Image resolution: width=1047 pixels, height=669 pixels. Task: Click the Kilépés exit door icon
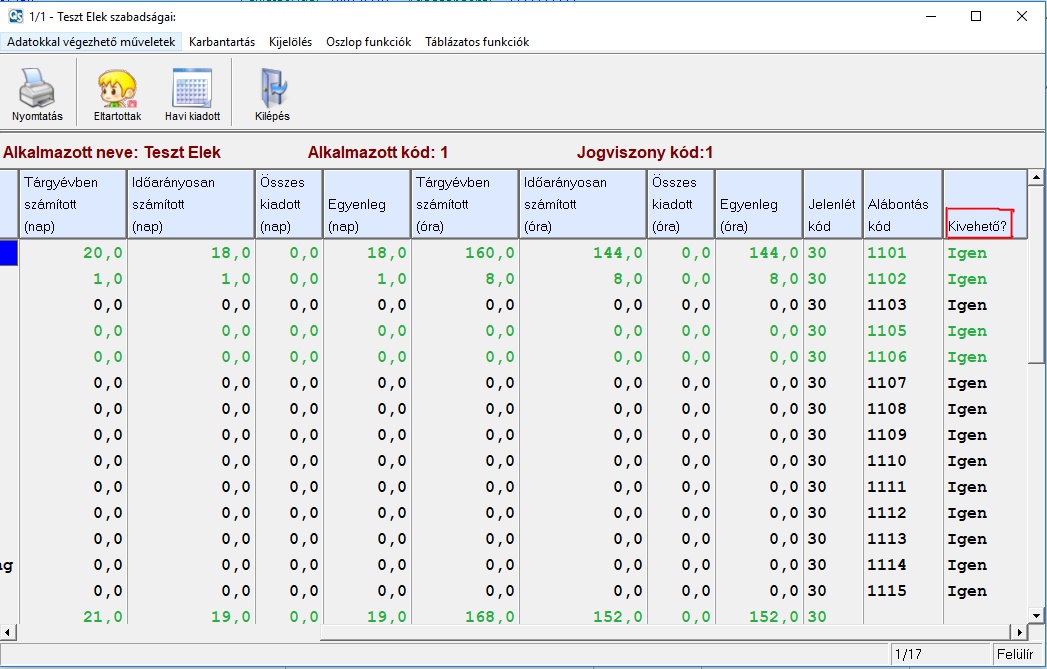(x=272, y=90)
